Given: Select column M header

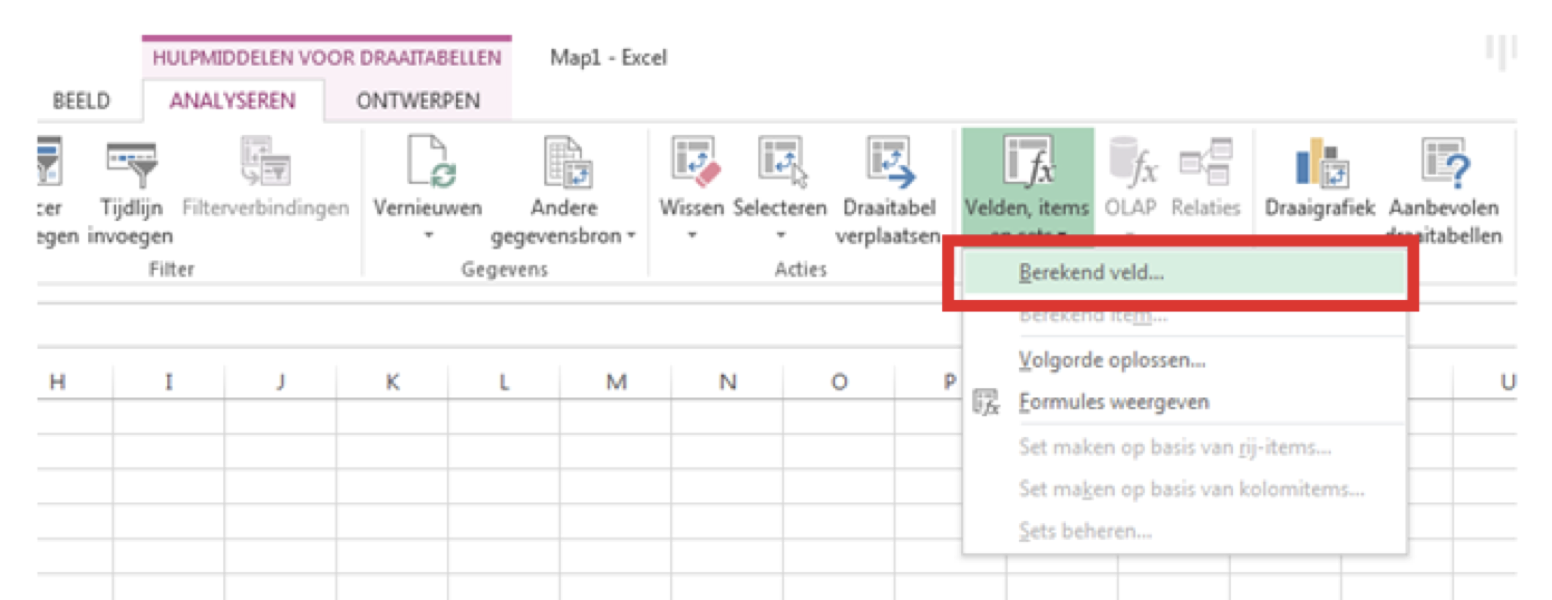Looking at the screenshot, I should click(x=616, y=381).
